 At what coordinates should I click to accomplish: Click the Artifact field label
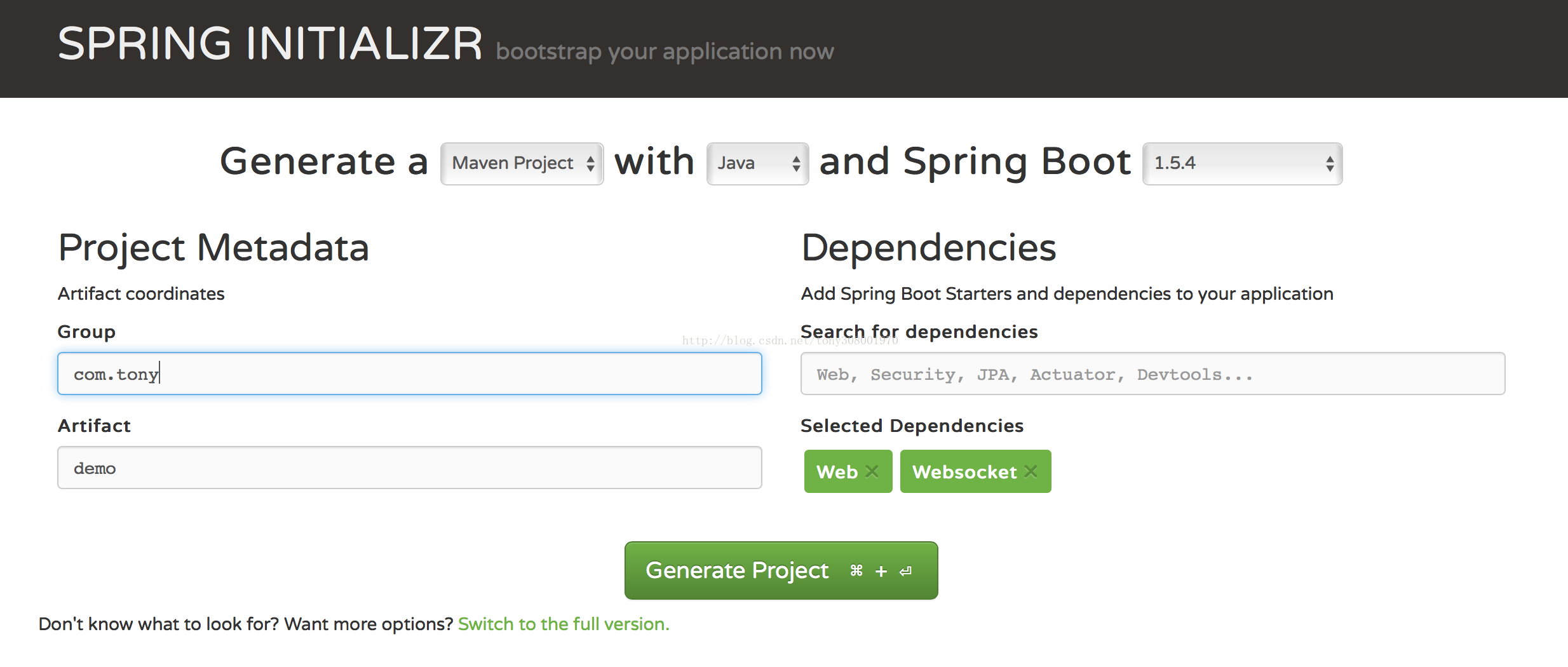click(x=94, y=426)
